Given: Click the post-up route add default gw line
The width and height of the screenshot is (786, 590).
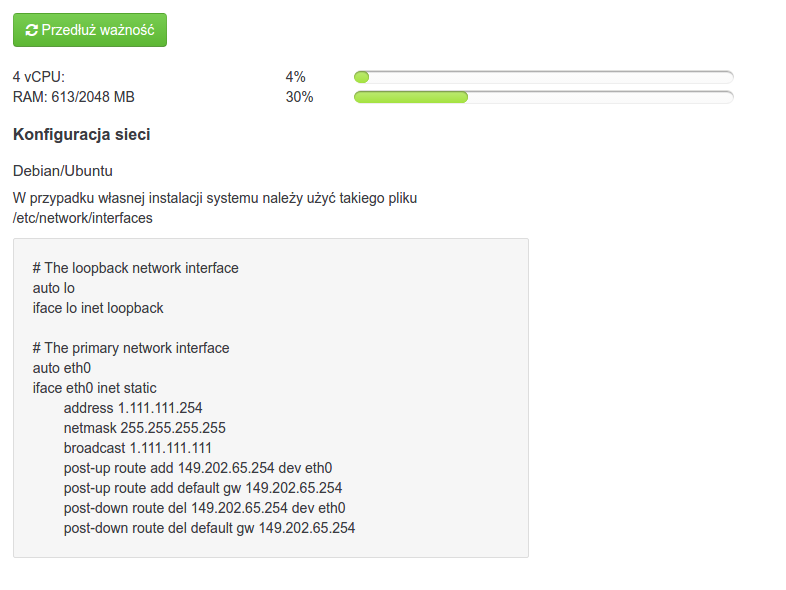Looking at the screenshot, I should [203, 488].
